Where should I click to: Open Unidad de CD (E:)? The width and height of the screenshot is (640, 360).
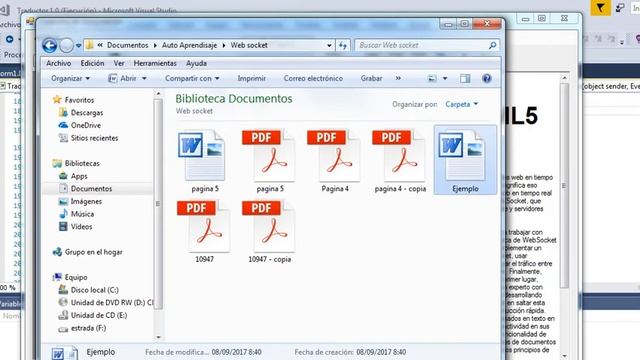[x=99, y=316]
